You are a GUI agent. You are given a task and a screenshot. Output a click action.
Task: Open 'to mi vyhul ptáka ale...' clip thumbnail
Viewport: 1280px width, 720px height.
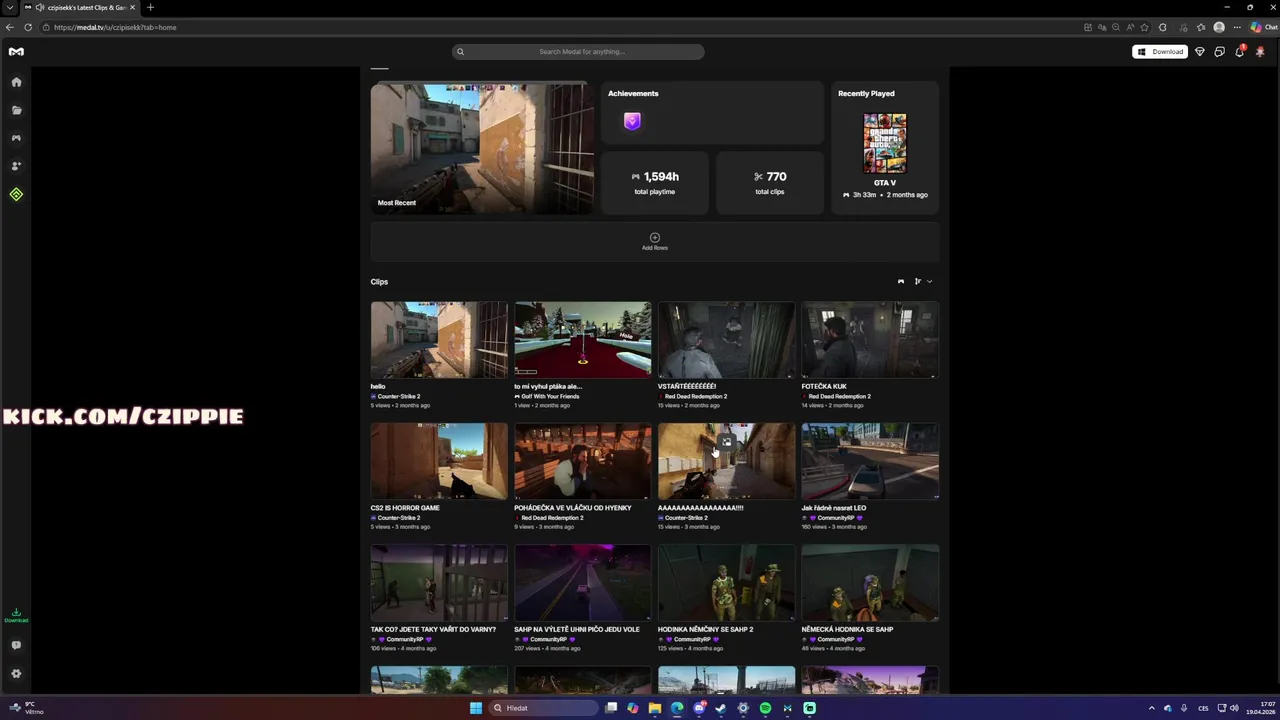point(583,340)
